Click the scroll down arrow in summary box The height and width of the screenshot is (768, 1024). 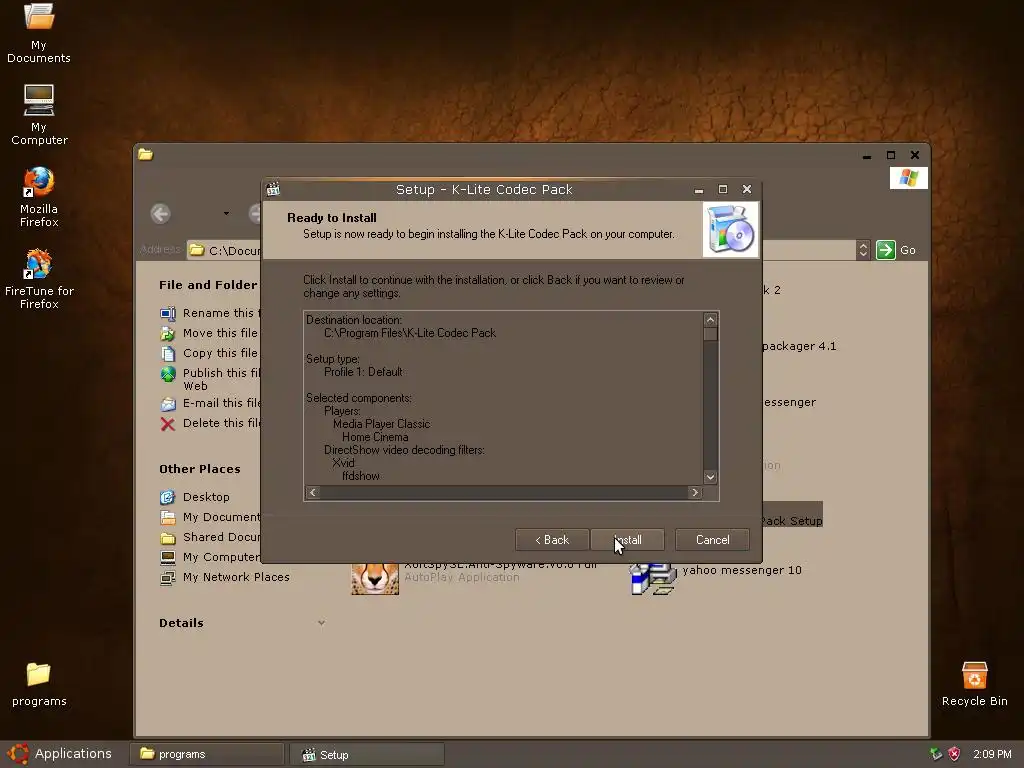point(711,477)
